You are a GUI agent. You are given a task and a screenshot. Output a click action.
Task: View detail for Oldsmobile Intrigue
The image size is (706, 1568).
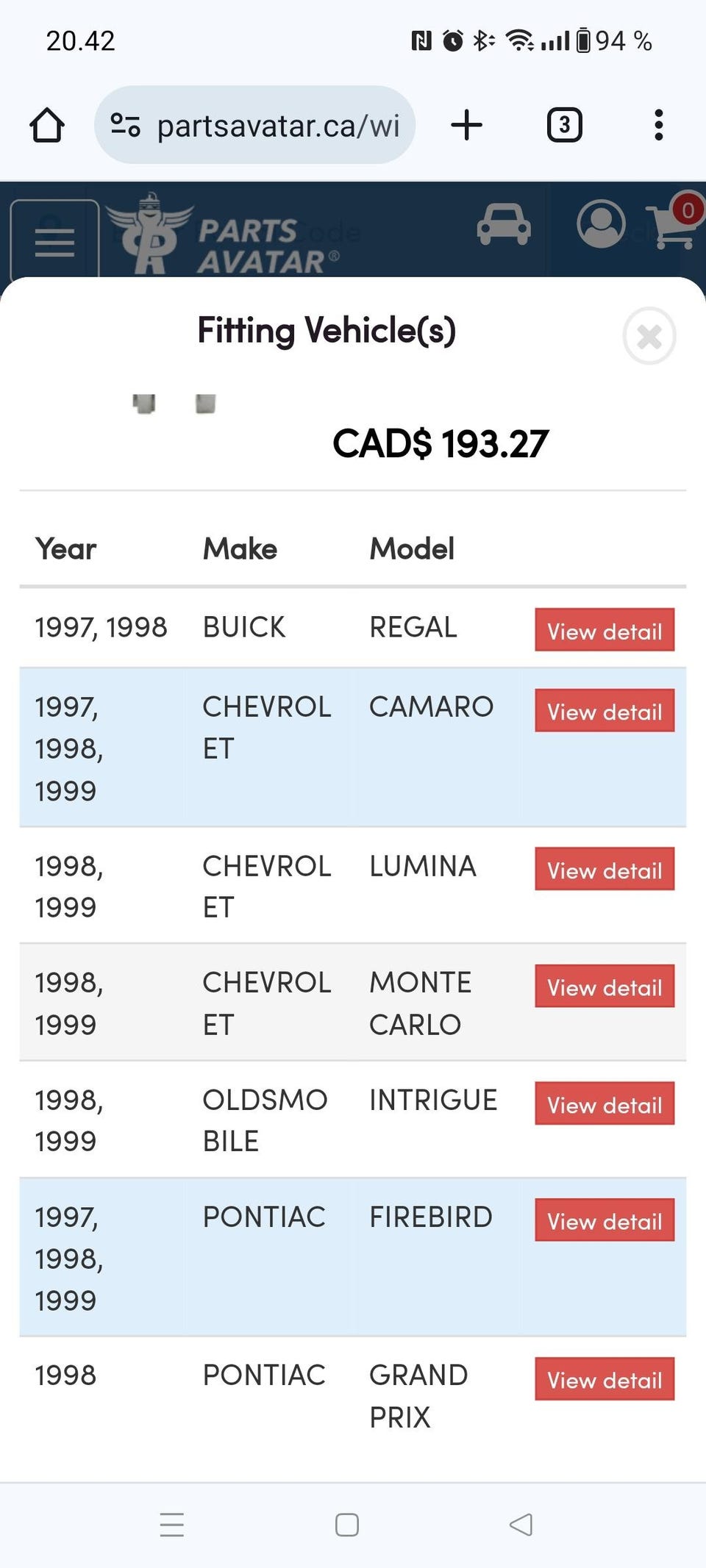tap(605, 1104)
